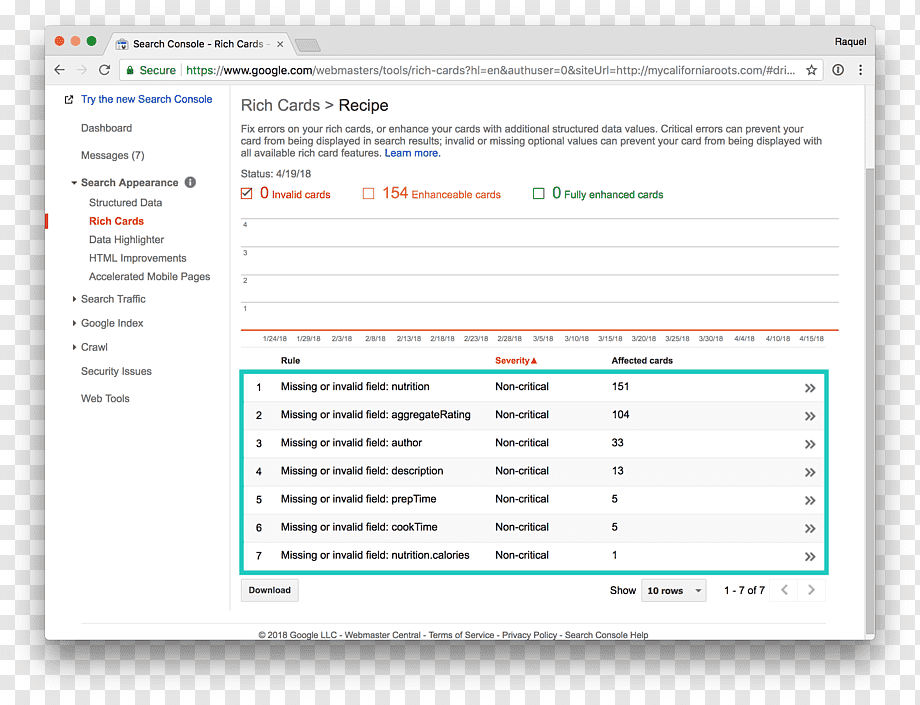Screen dimensions: 920x705
Task: Click the Learn more link
Action: [412, 153]
